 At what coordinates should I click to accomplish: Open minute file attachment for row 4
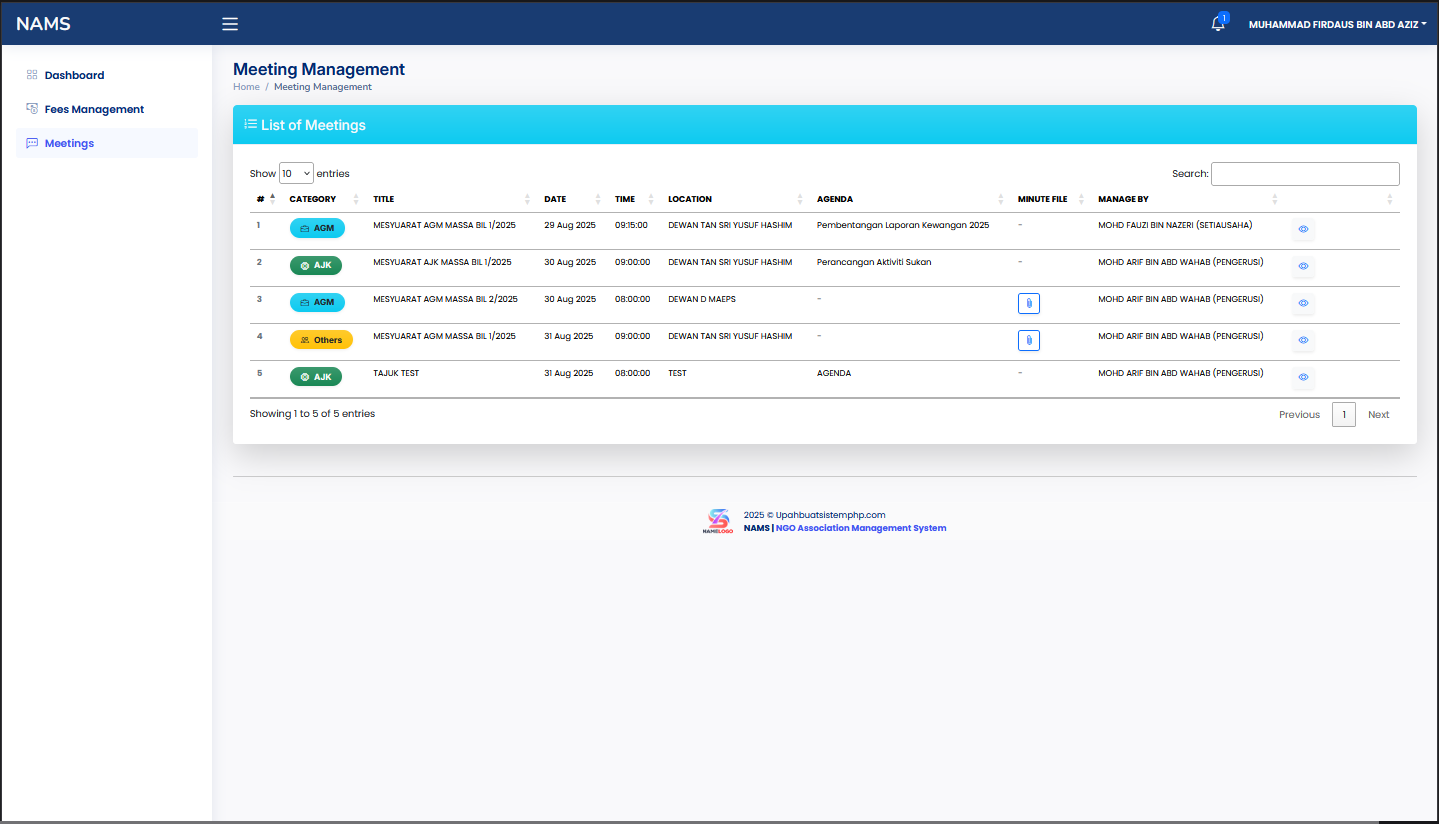[x=1028, y=340]
